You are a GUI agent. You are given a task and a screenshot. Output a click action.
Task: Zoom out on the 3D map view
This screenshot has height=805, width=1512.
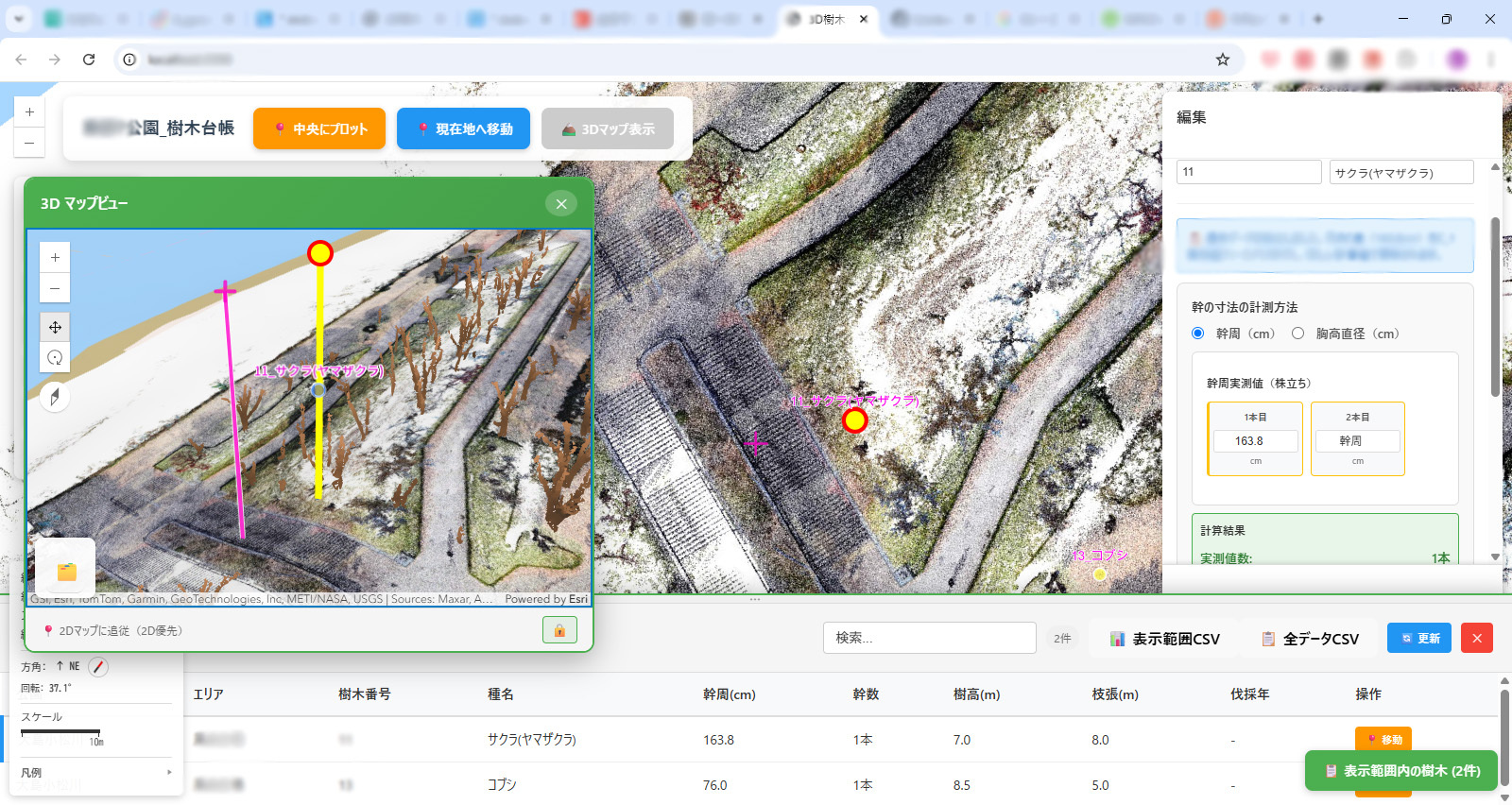(x=55, y=288)
